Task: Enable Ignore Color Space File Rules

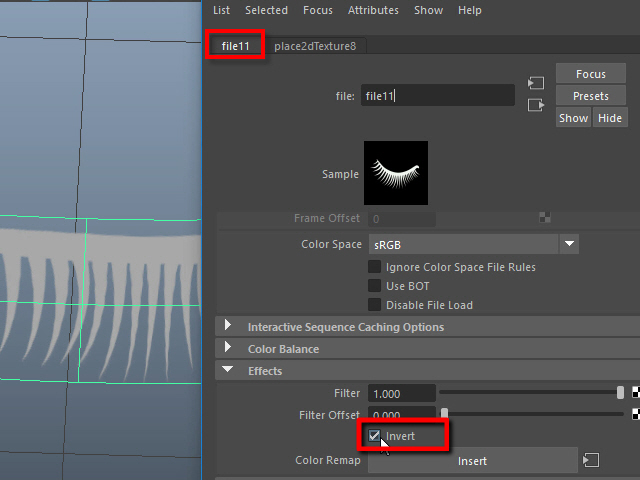Action: tap(375, 267)
